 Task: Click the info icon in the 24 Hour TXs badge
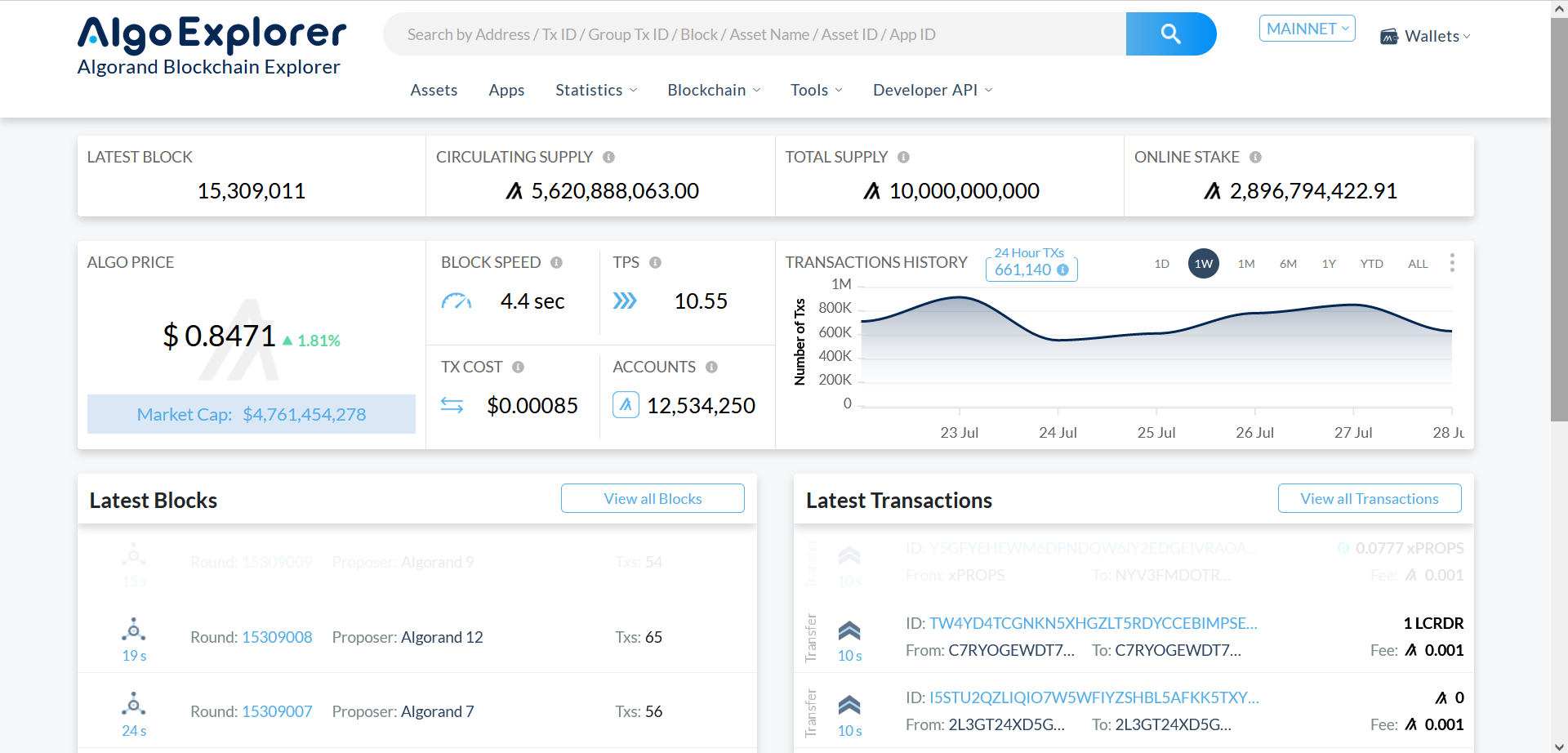click(x=1062, y=270)
